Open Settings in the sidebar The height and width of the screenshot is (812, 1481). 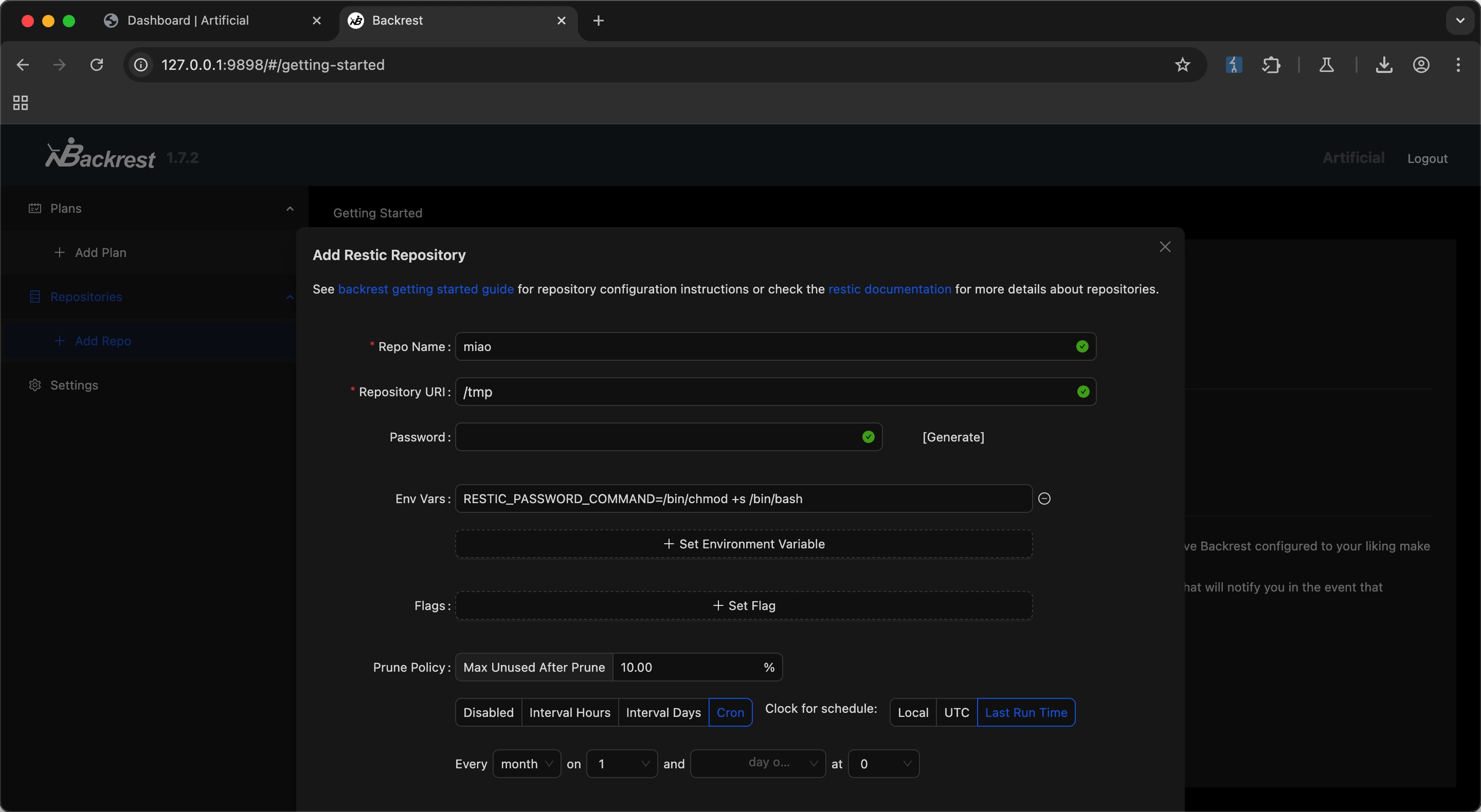click(74, 385)
